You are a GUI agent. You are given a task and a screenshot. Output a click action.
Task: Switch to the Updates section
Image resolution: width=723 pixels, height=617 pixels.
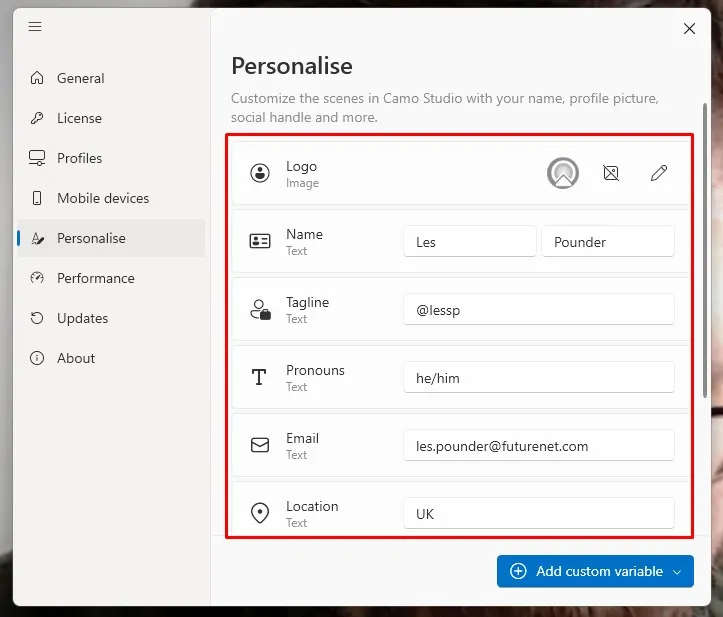tap(82, 318)
